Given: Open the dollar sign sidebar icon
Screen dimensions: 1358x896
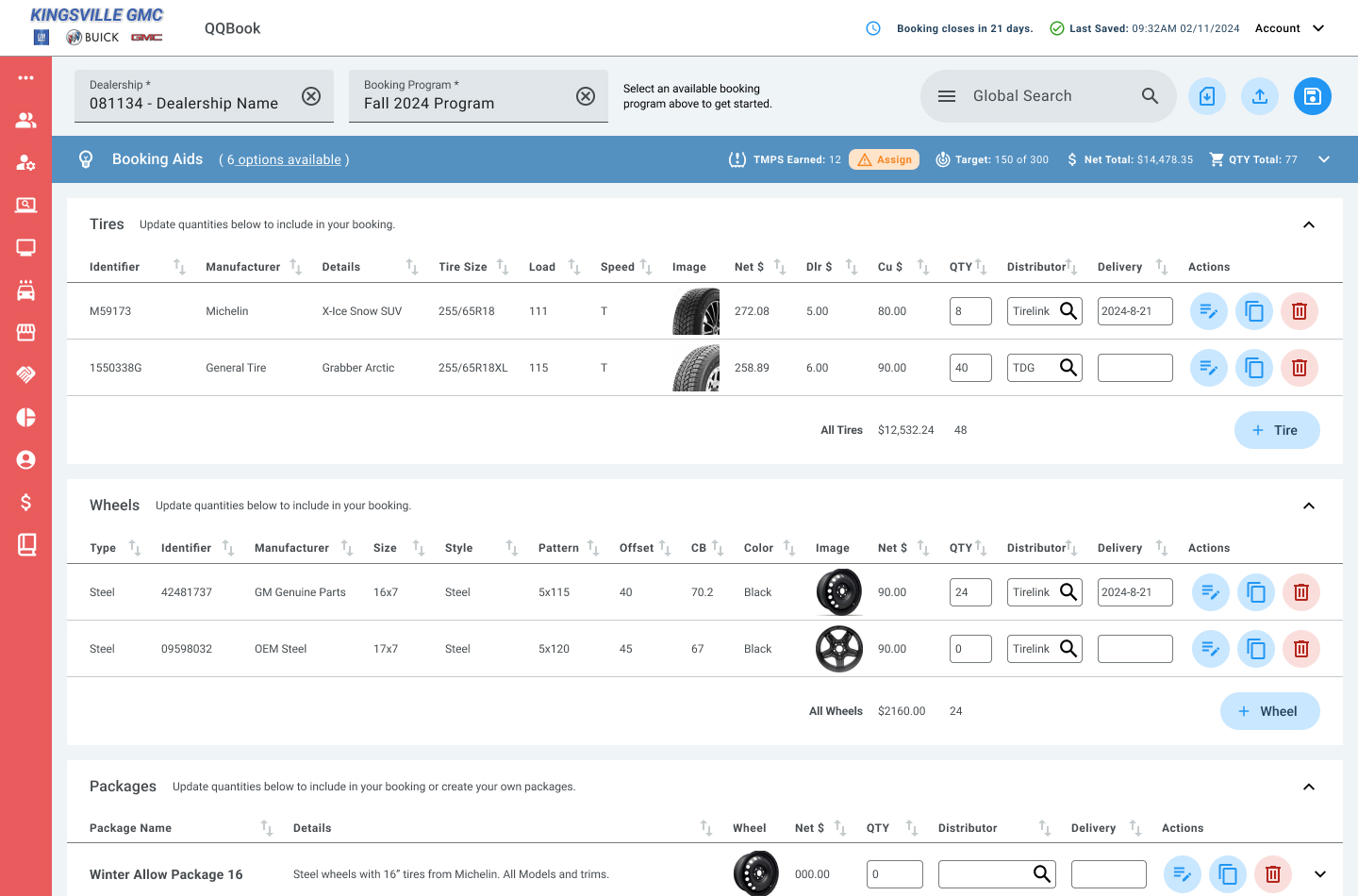Looking at the screenshot, I should (25, 502).
